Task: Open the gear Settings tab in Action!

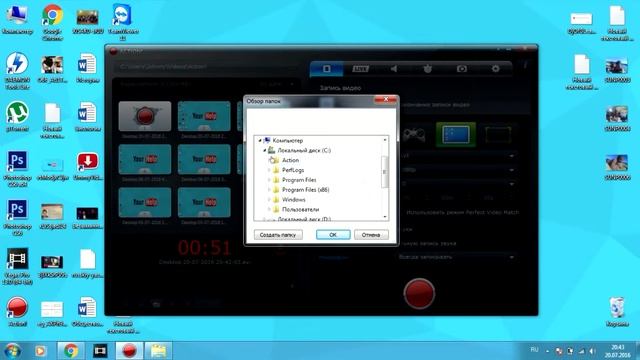Action: click(x=495, y=69)
